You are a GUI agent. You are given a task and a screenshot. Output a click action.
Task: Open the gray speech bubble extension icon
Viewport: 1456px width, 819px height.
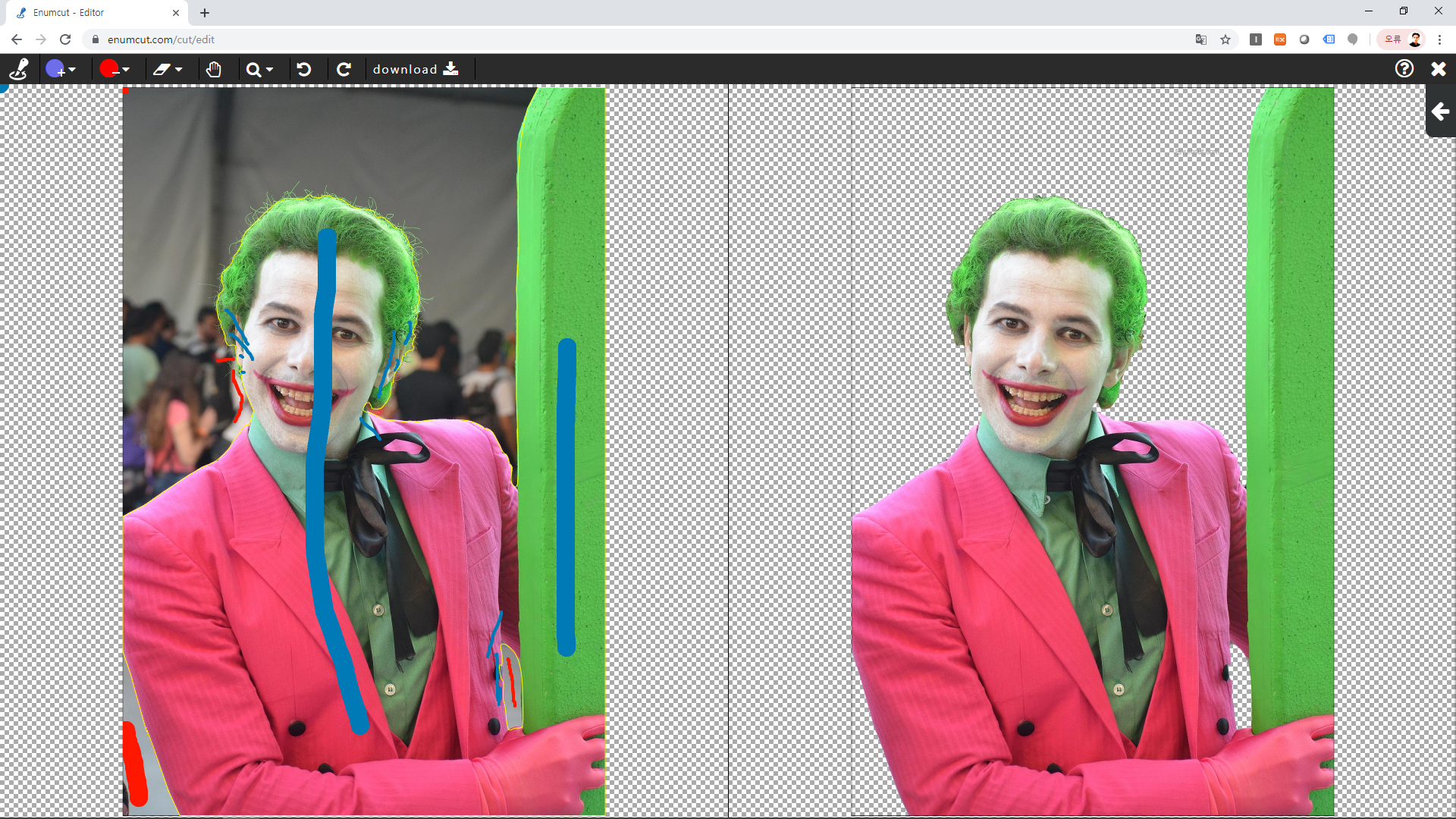click(x=1353, y=39)
